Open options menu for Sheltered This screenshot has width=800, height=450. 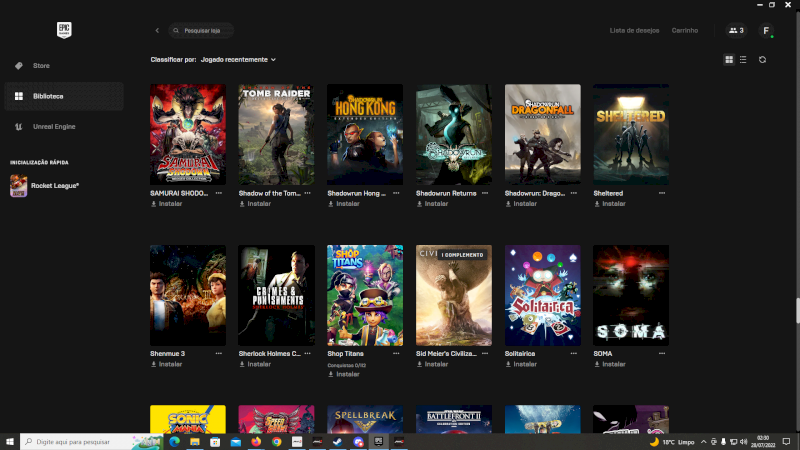coord(662,193)
